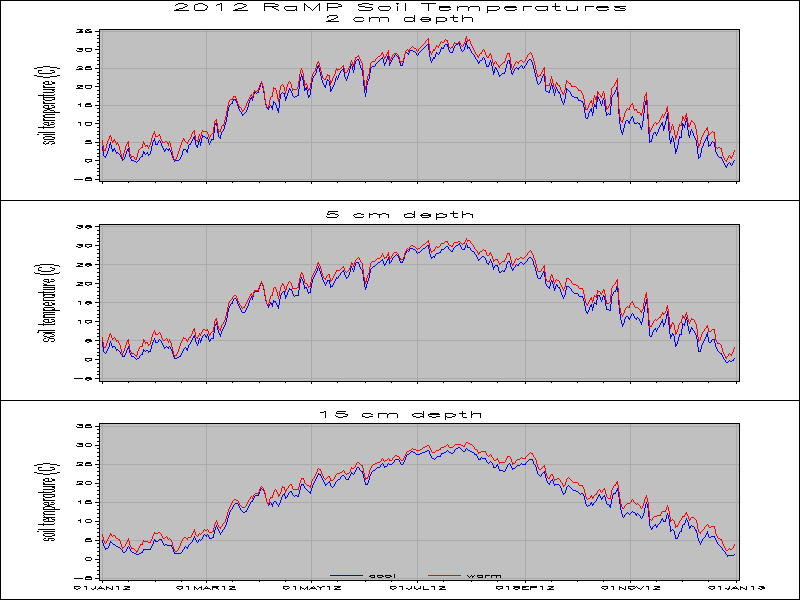Click the soil temperature axis label of 5 cm chart
The image size is (800, 600).
(x=45, y=303)
